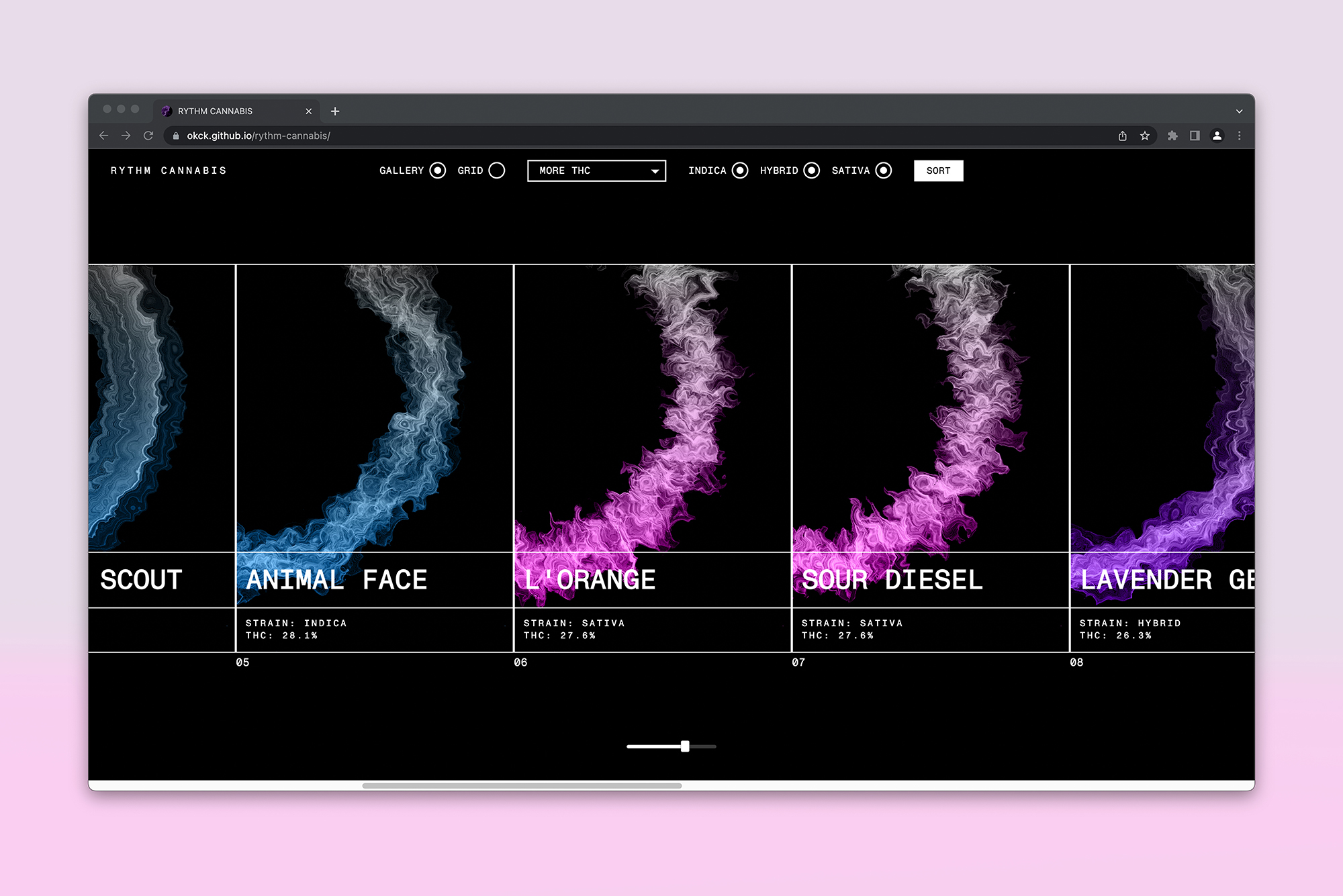Click the horizontal page scrollbar
Viewport: 1343px width, 896px height.
tap(522, 785)
